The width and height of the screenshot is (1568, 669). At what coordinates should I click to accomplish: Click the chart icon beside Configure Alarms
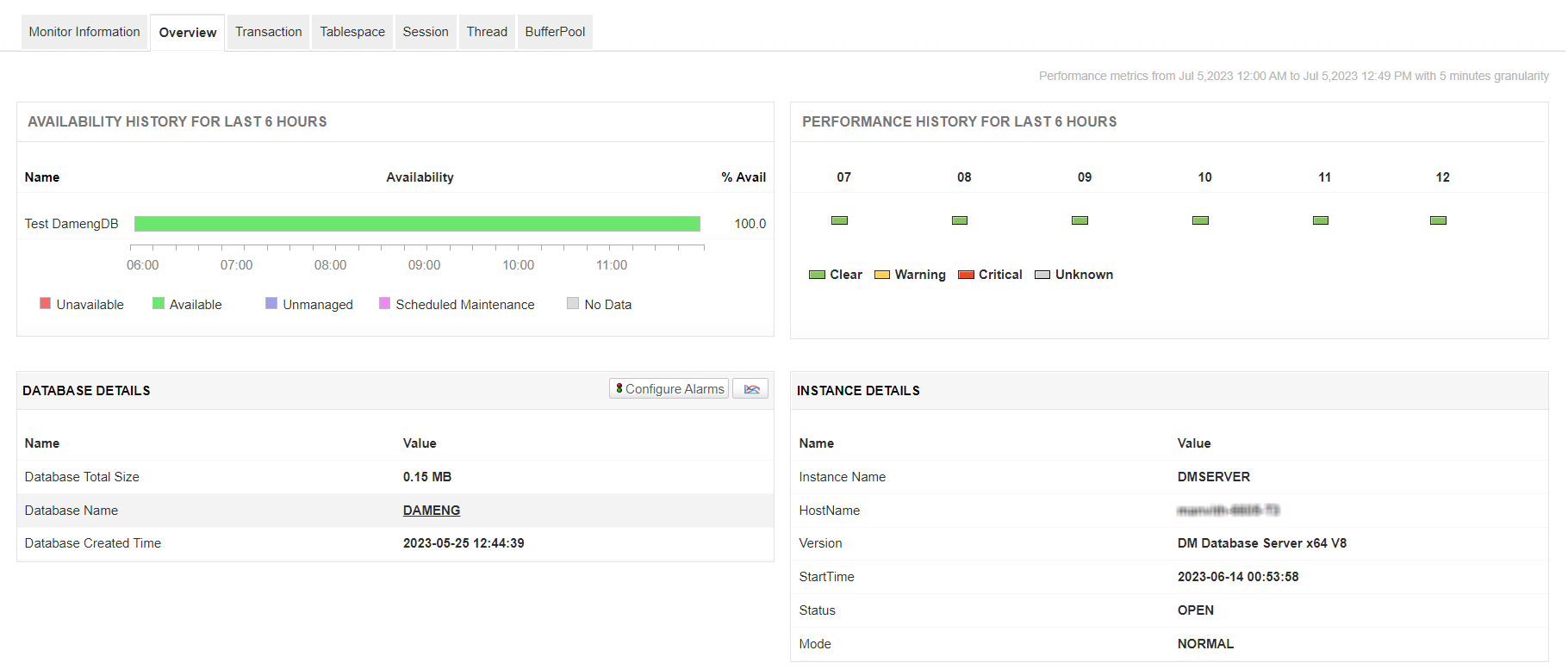[750, 389]
